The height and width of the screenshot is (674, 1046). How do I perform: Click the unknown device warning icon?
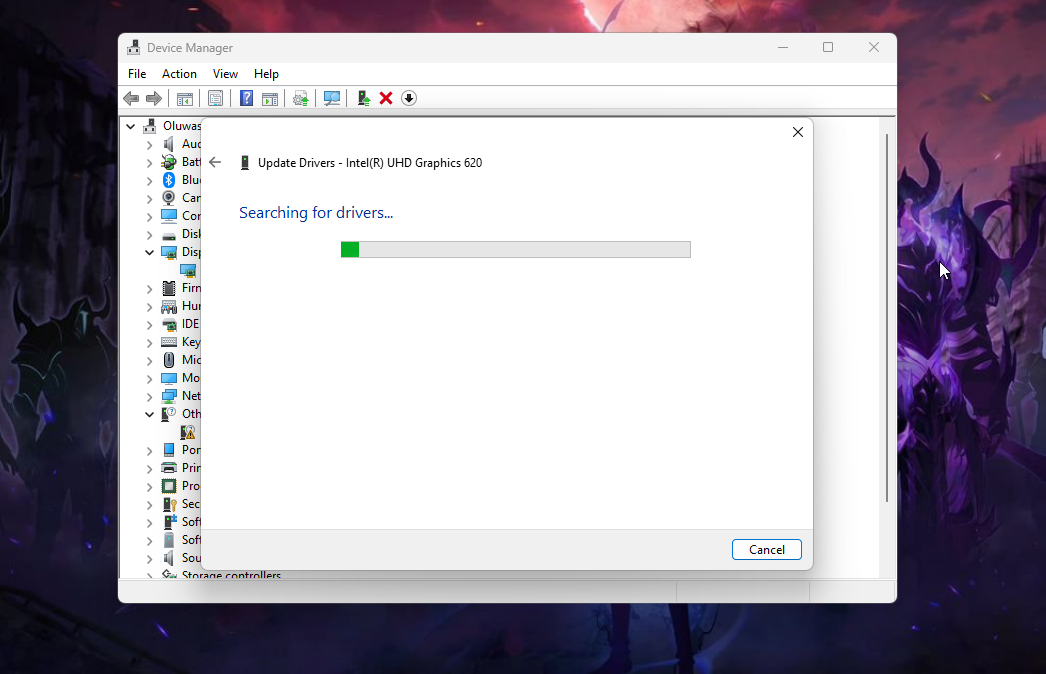(x=187, y=432)
